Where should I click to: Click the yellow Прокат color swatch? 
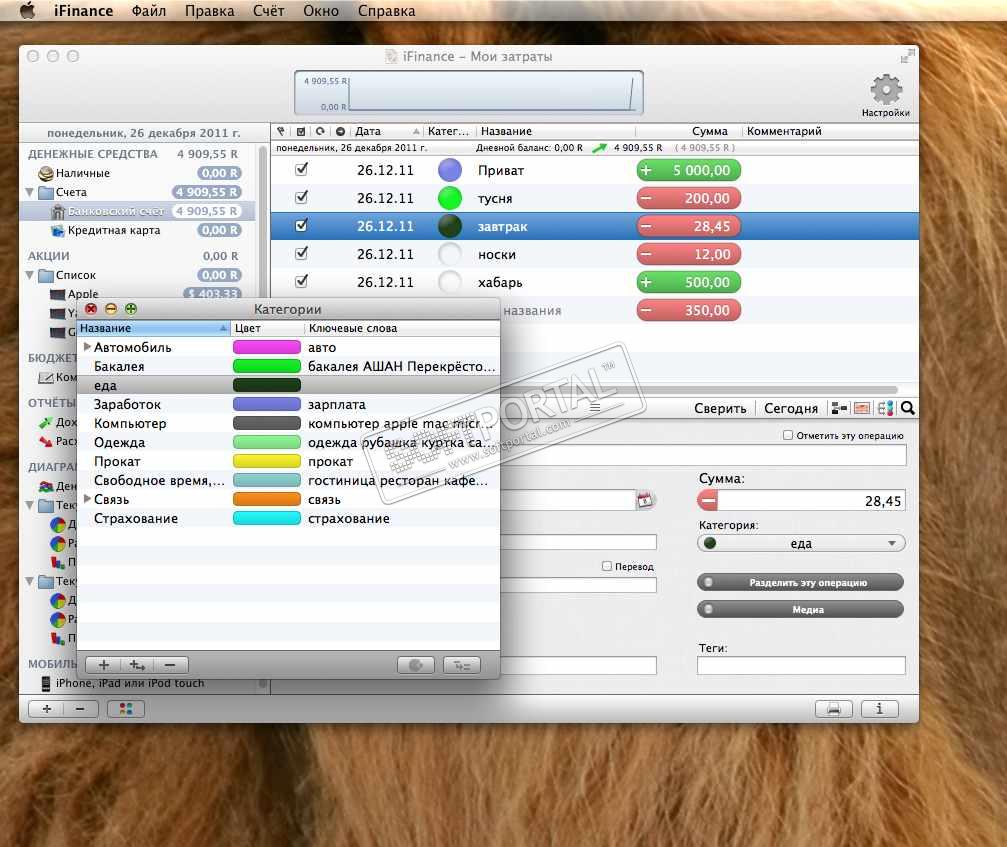point(267,461)
